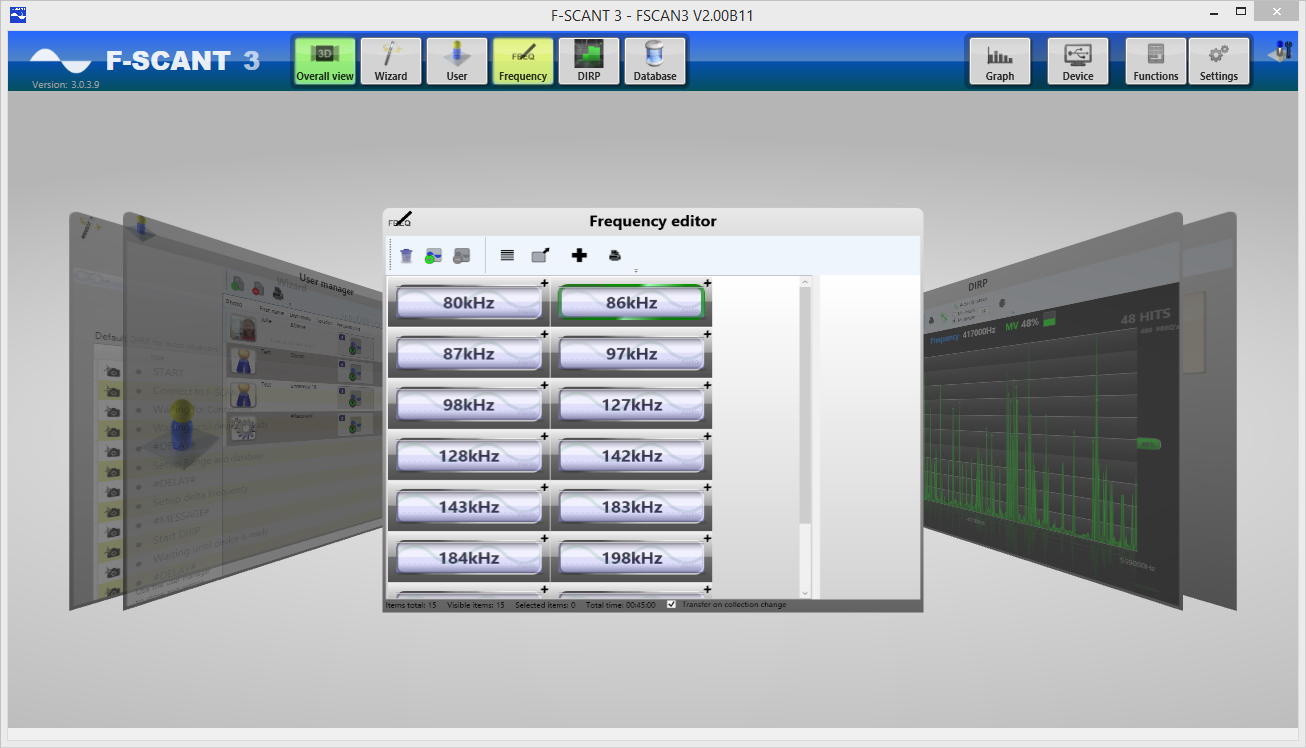Expand the plus on the 127kHz item
Screen dimensions: 1306x748
click(x=707, y=385)
